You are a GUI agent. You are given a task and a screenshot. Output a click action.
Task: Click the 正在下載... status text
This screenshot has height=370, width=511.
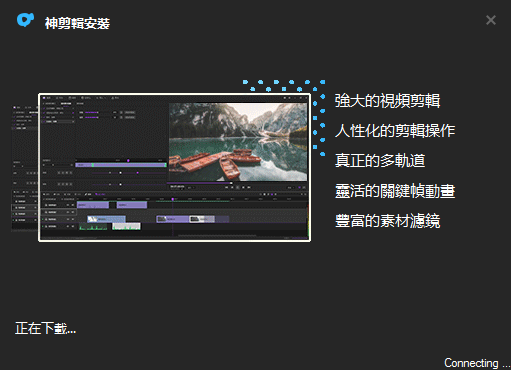46,328
